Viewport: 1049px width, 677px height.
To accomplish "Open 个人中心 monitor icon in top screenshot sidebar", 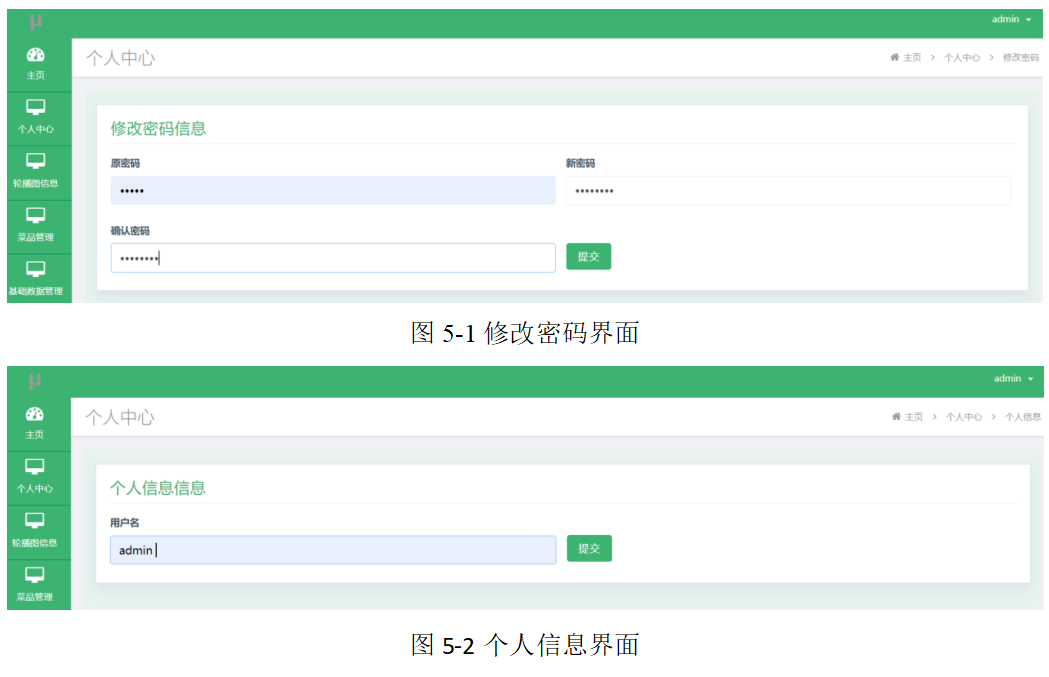I will [x=35, y=107].
